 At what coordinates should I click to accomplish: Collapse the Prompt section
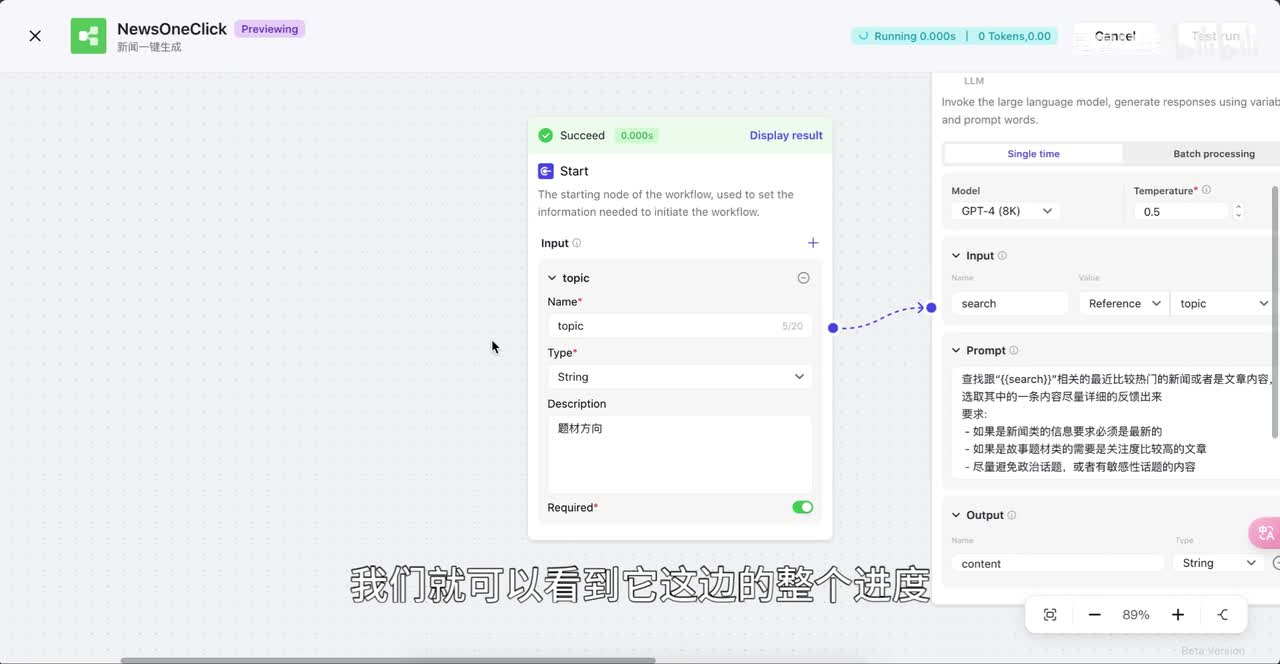pos(956,351)
